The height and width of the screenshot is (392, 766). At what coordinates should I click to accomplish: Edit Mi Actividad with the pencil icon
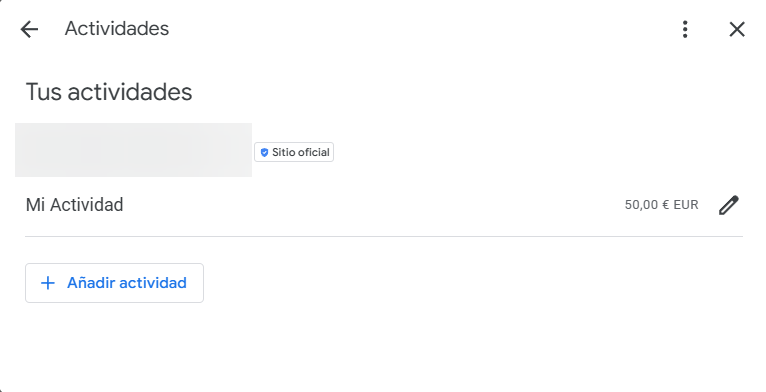point(728,205)
